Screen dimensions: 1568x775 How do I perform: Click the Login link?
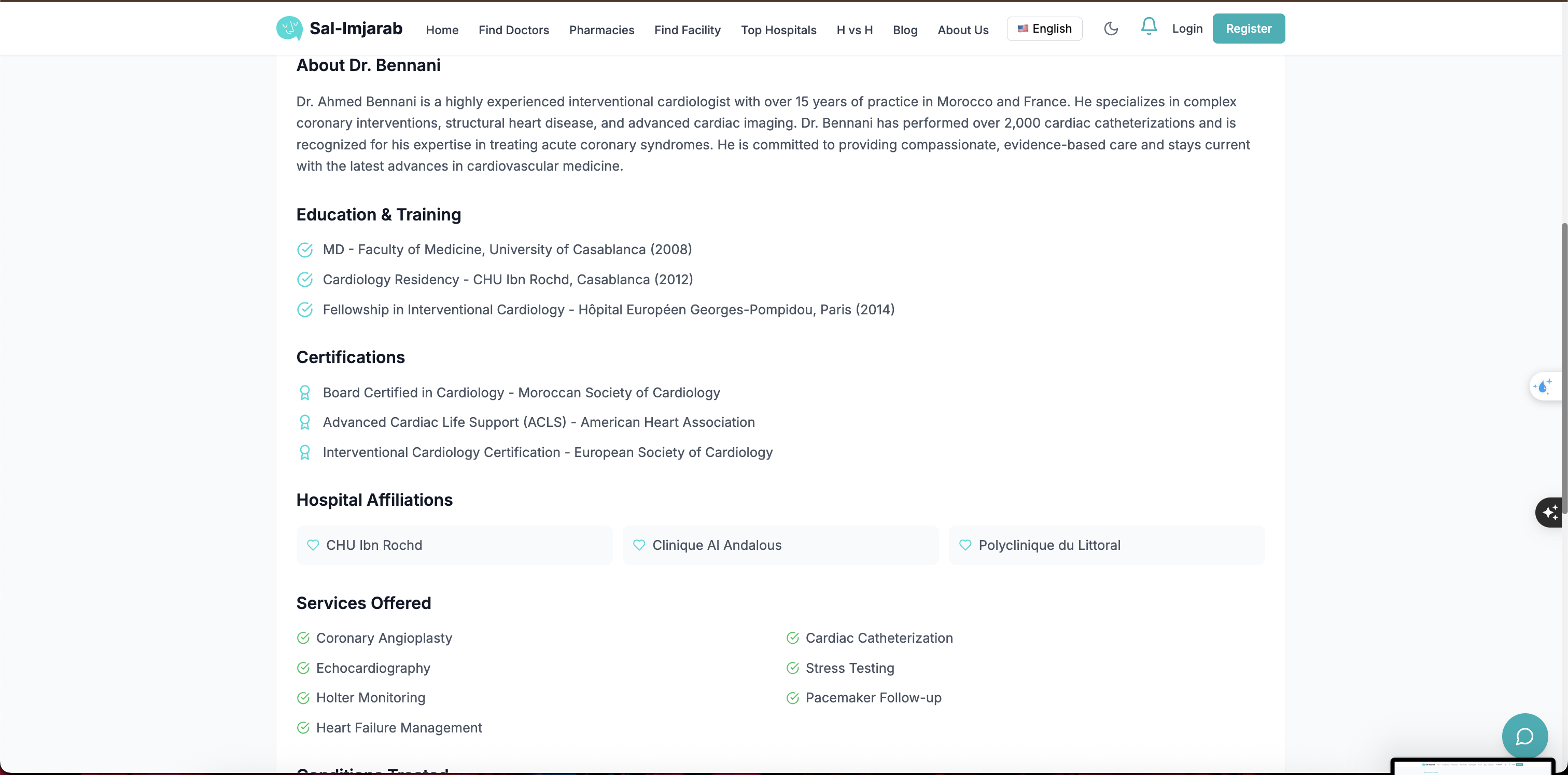[1187, 29]
